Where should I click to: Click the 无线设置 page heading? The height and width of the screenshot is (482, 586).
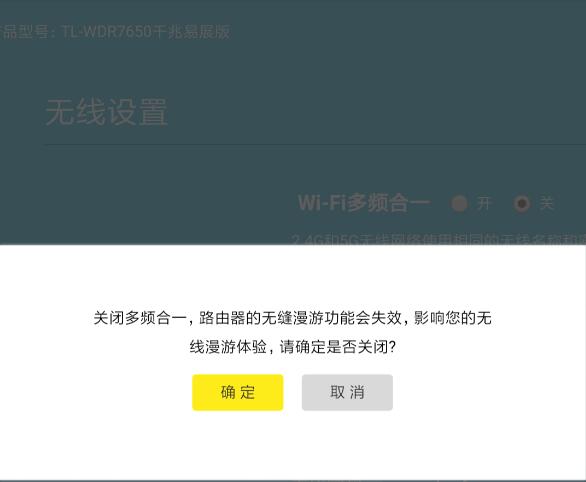[x=107, y=112]
